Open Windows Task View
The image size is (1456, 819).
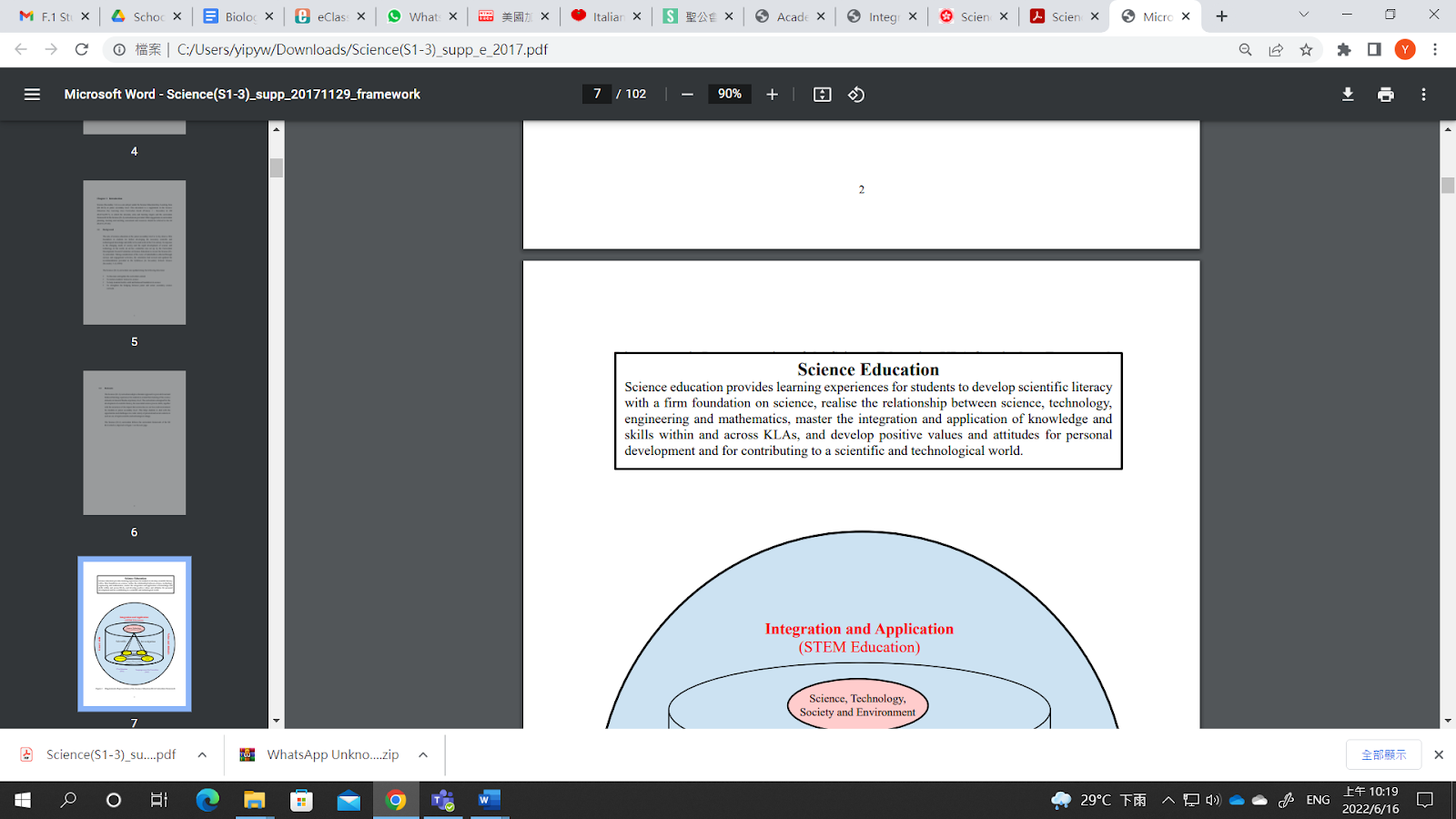click(159, 800)
